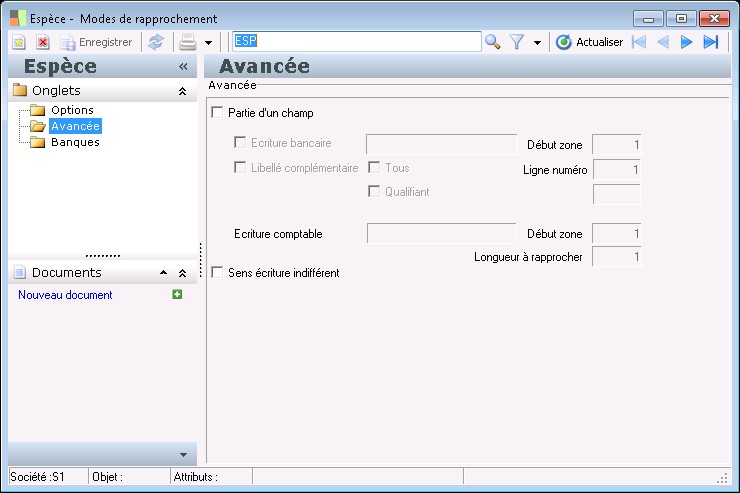Toggle the Qualifiant checkbox
The image size is (740, 493).
(x=374, y=191)
